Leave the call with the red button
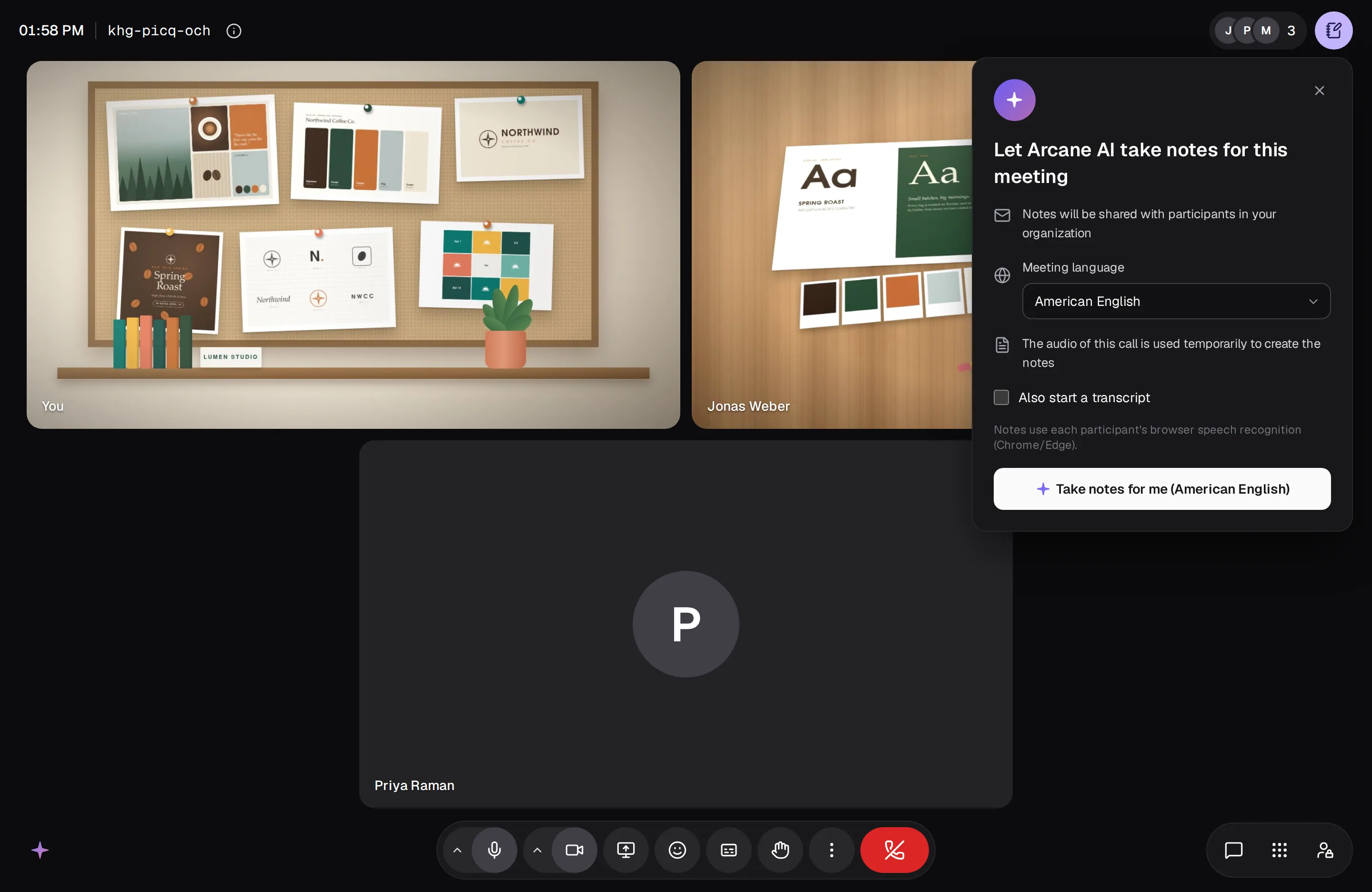 894,850
